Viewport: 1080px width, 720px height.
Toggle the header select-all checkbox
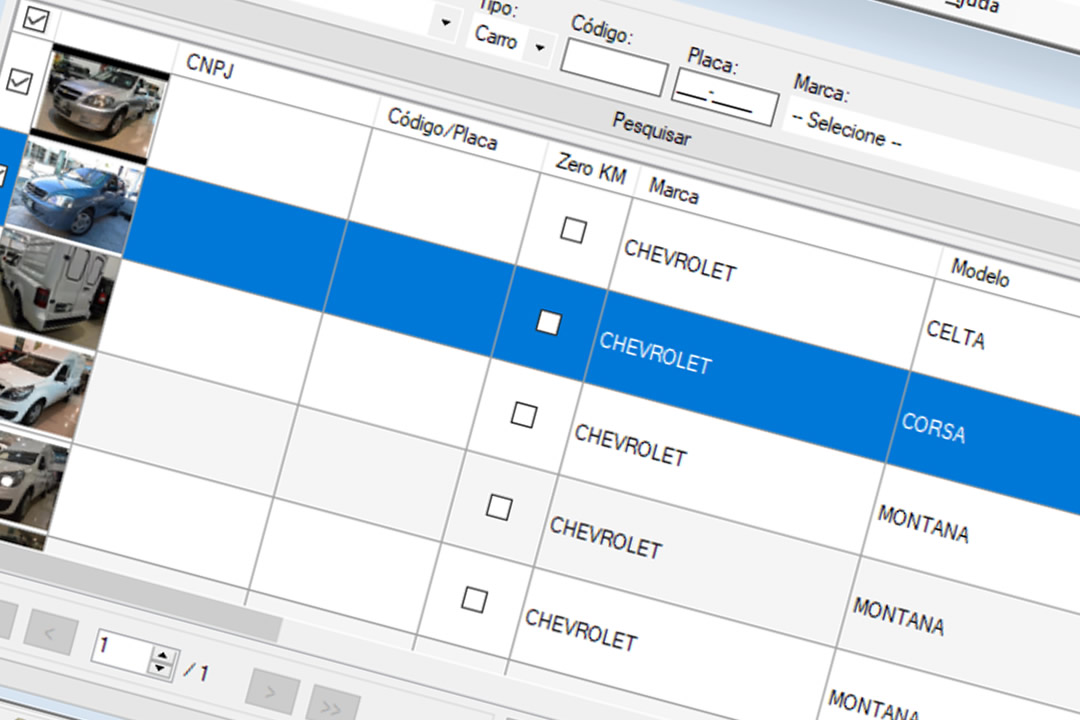35,18
